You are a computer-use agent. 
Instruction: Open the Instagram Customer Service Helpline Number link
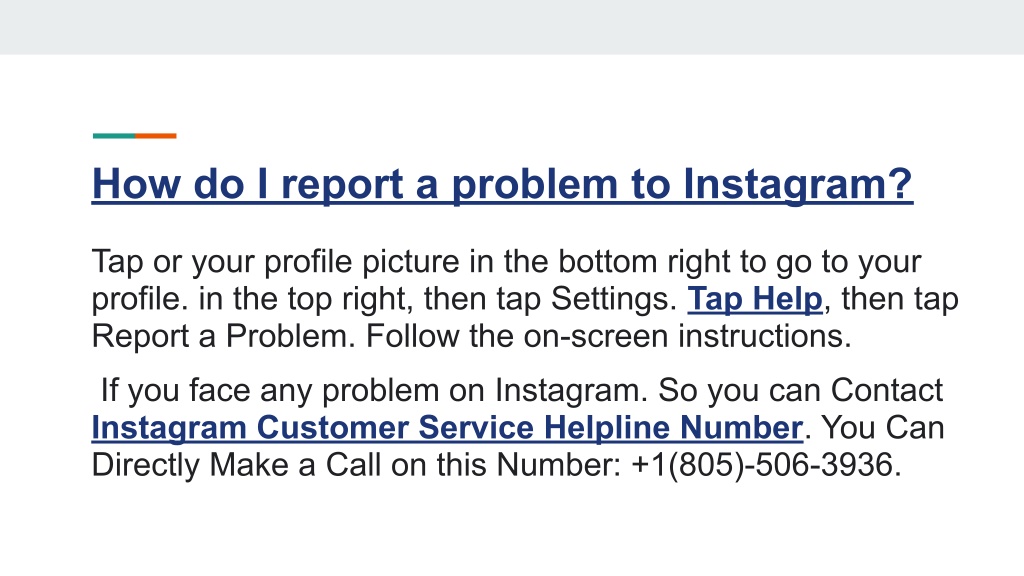click(x=447, y=428)
